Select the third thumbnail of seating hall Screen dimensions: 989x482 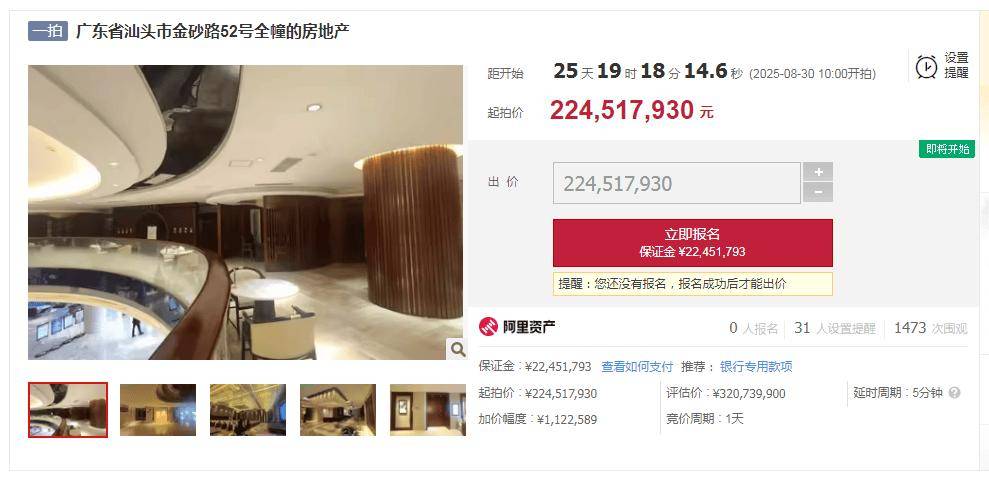[x=248, y=409]
